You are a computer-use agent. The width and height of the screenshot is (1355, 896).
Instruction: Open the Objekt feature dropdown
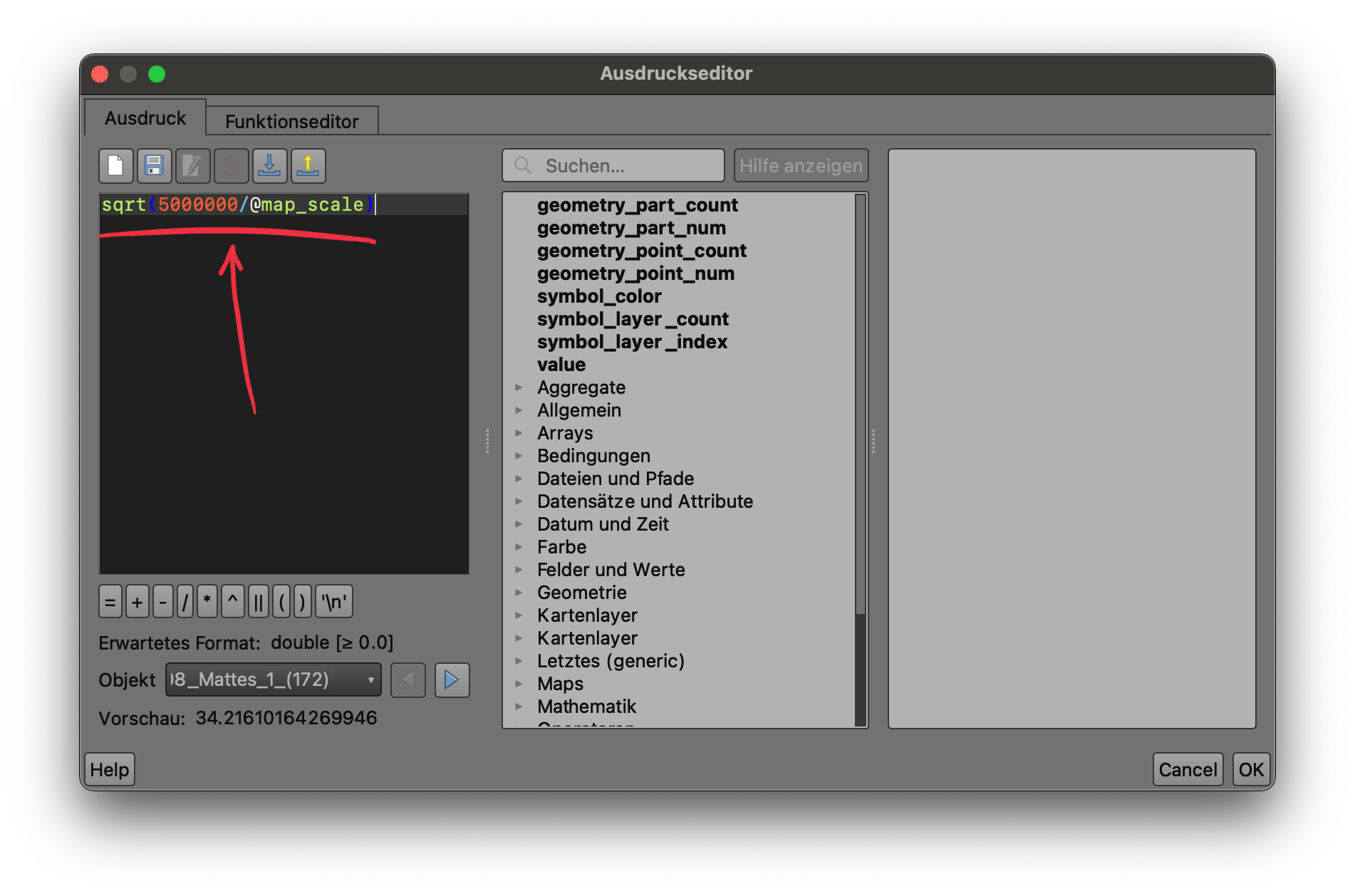[274, 680]
